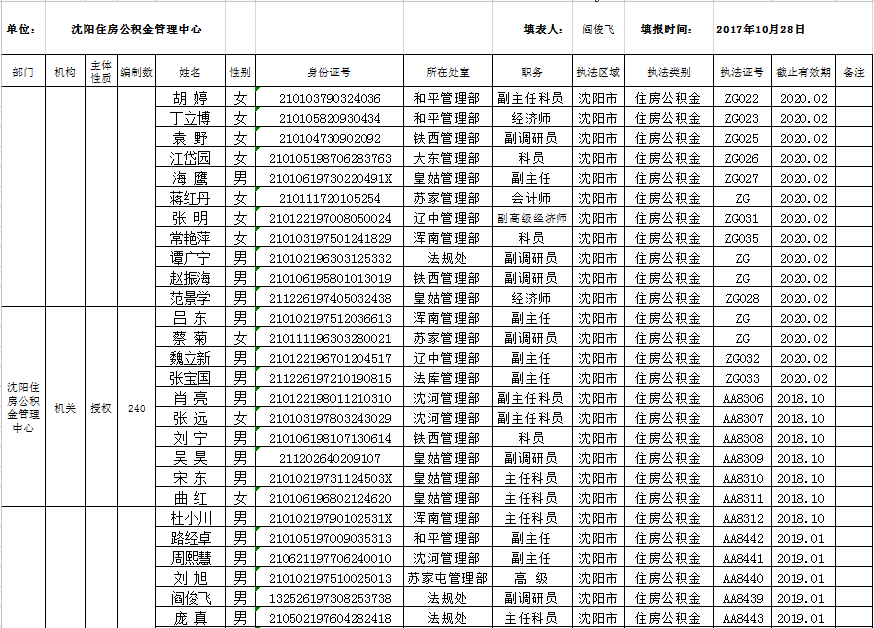Click ID number 21010519870628​3763
The image size is (874, 628).
click(x=331, y=159)
